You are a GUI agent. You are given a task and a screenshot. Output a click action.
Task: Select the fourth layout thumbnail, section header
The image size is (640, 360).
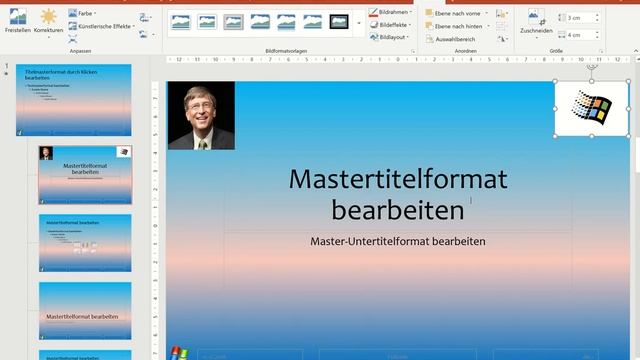tap(85, 311)
